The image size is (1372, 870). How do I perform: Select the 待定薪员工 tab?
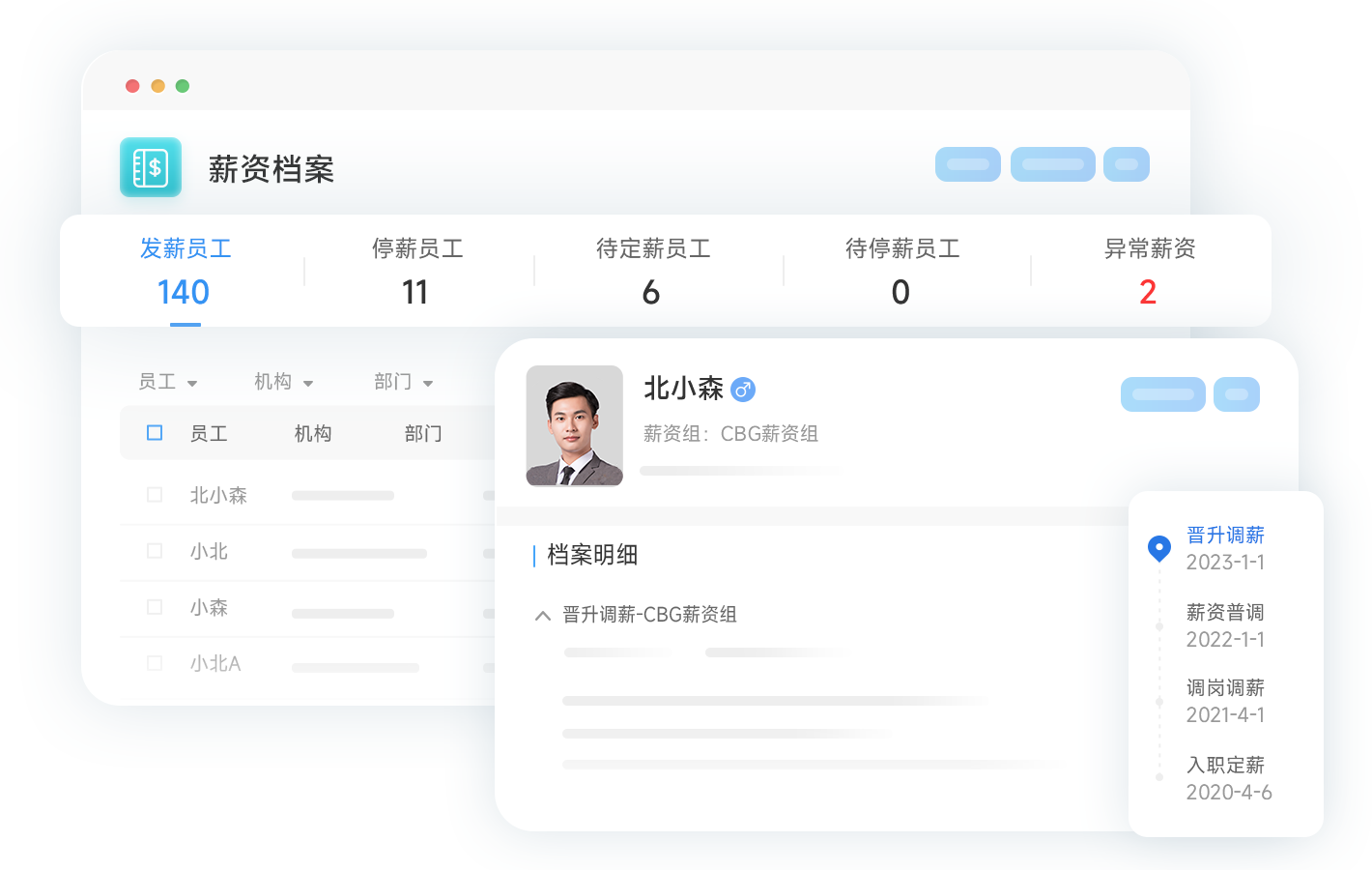click(653, 271)
